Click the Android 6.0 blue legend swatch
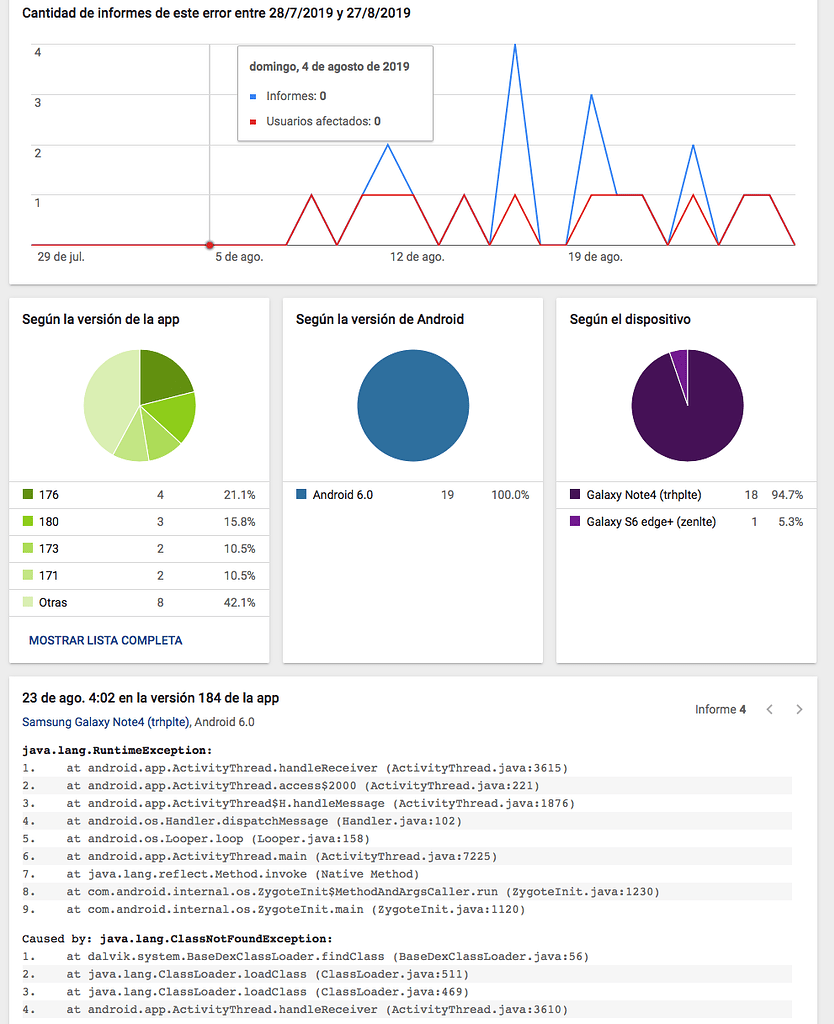 (302, 495)
